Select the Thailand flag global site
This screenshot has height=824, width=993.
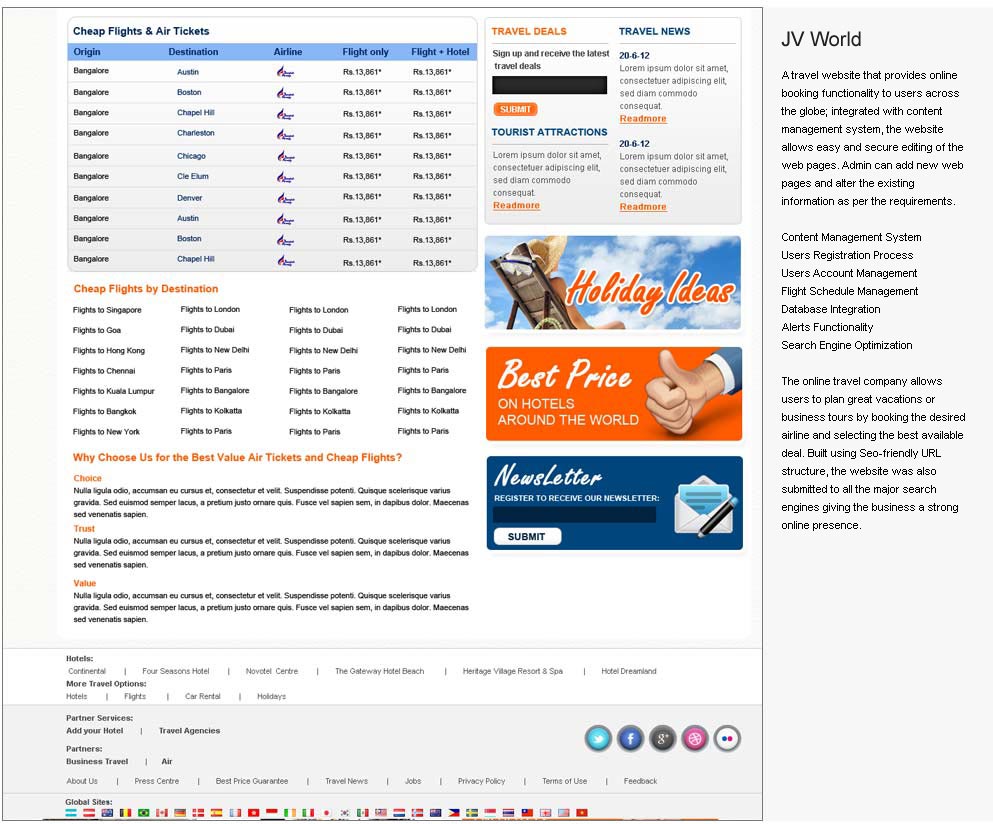(x=508, y=813)
